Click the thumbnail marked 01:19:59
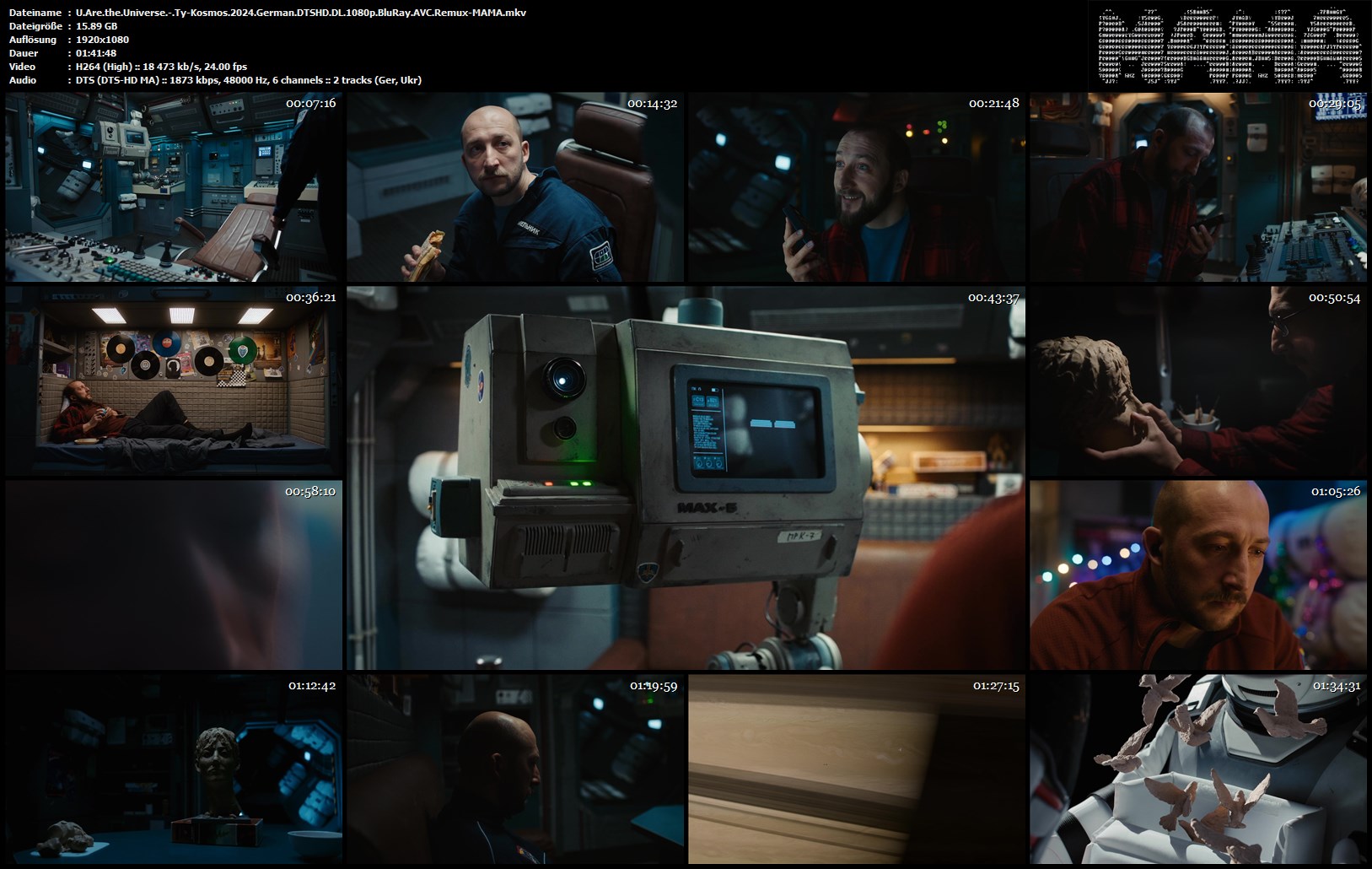 coord(515,769)
